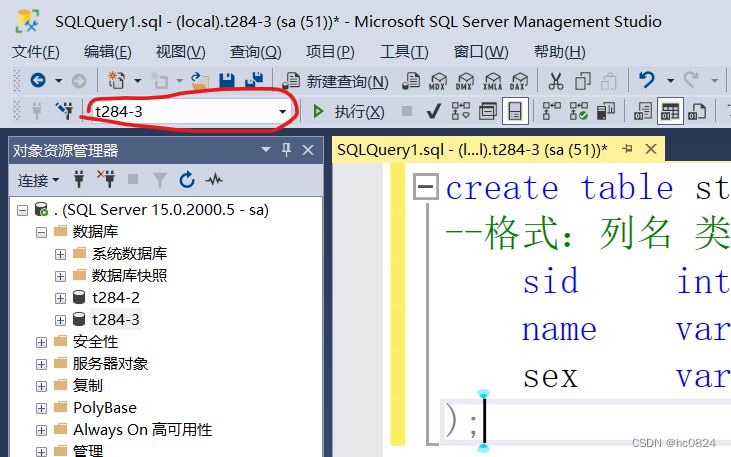731x457 pixels.
Task: Open a new MDX query
Action: [x=438, y=81]
